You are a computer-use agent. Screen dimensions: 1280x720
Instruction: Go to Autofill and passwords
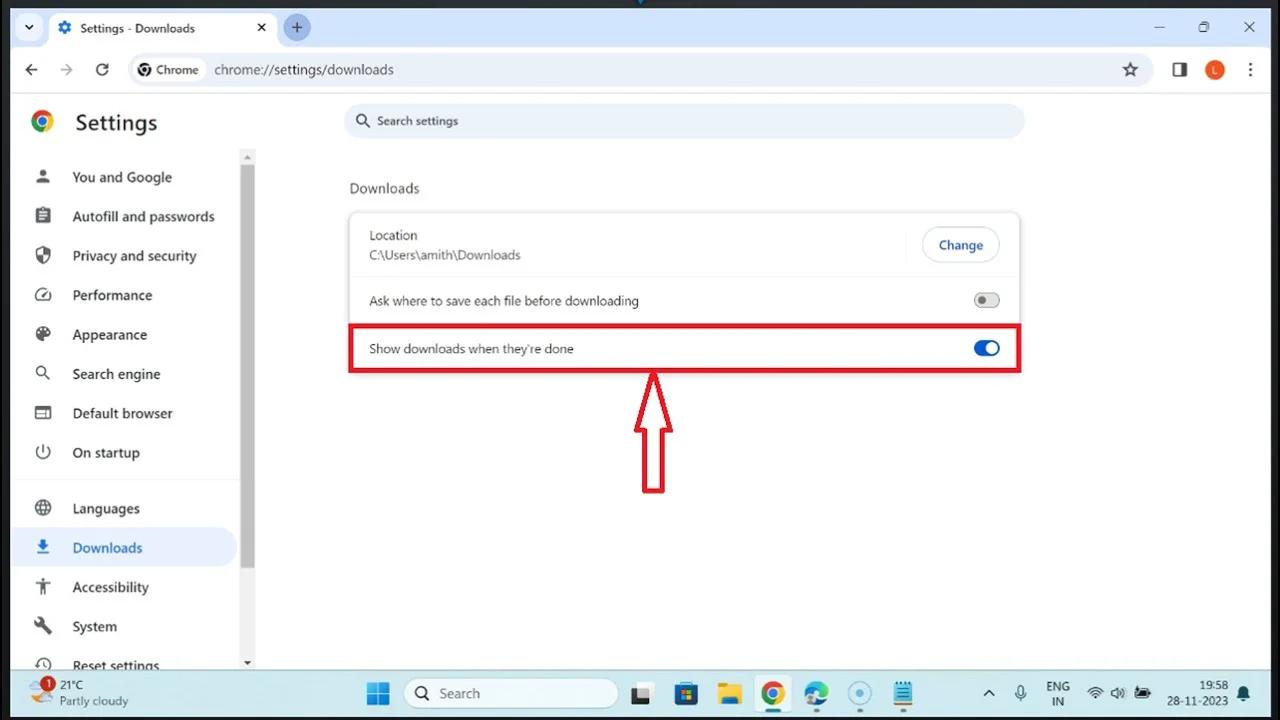143,216
